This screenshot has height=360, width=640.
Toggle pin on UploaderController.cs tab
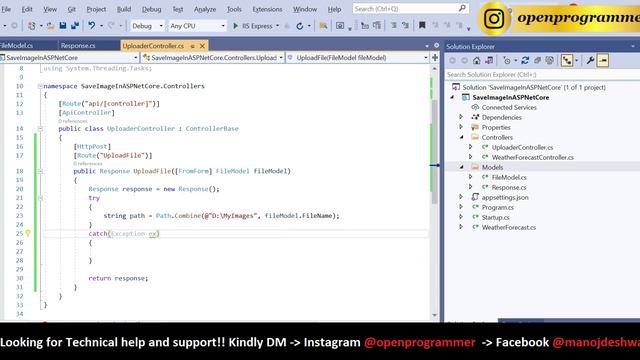(192, 46)
